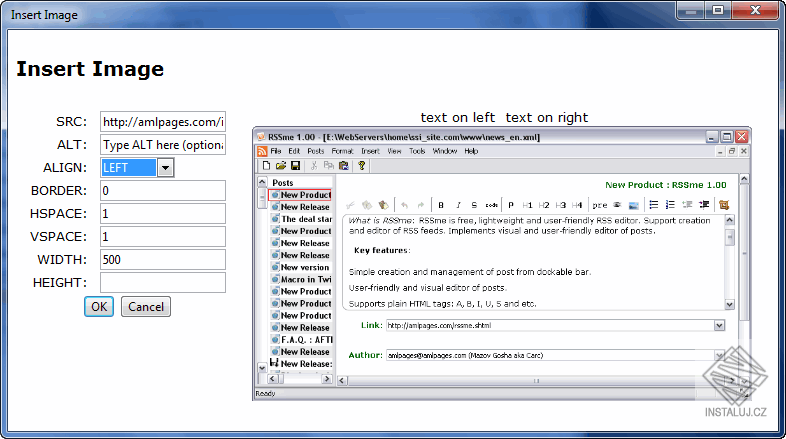Click the orange RSS feed icon beside File menu
The width and height of the screenshot is (786, 439).
(262, 151)
